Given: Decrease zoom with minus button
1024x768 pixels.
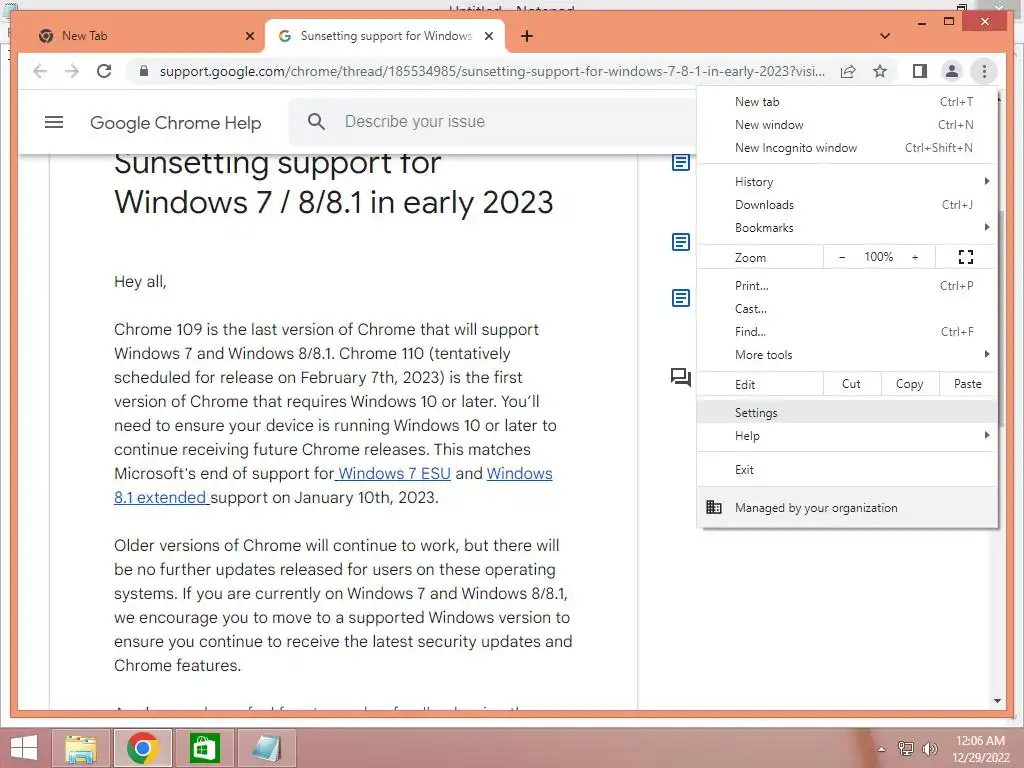Looking at the screenshot, I should pos(842,257).
